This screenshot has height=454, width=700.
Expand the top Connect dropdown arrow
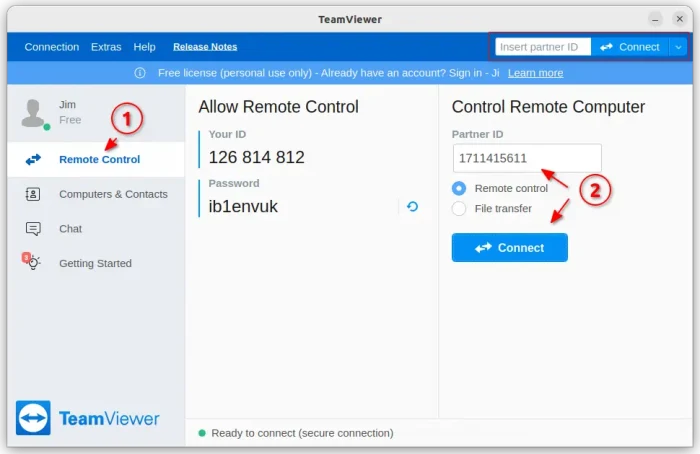point(679,47)
